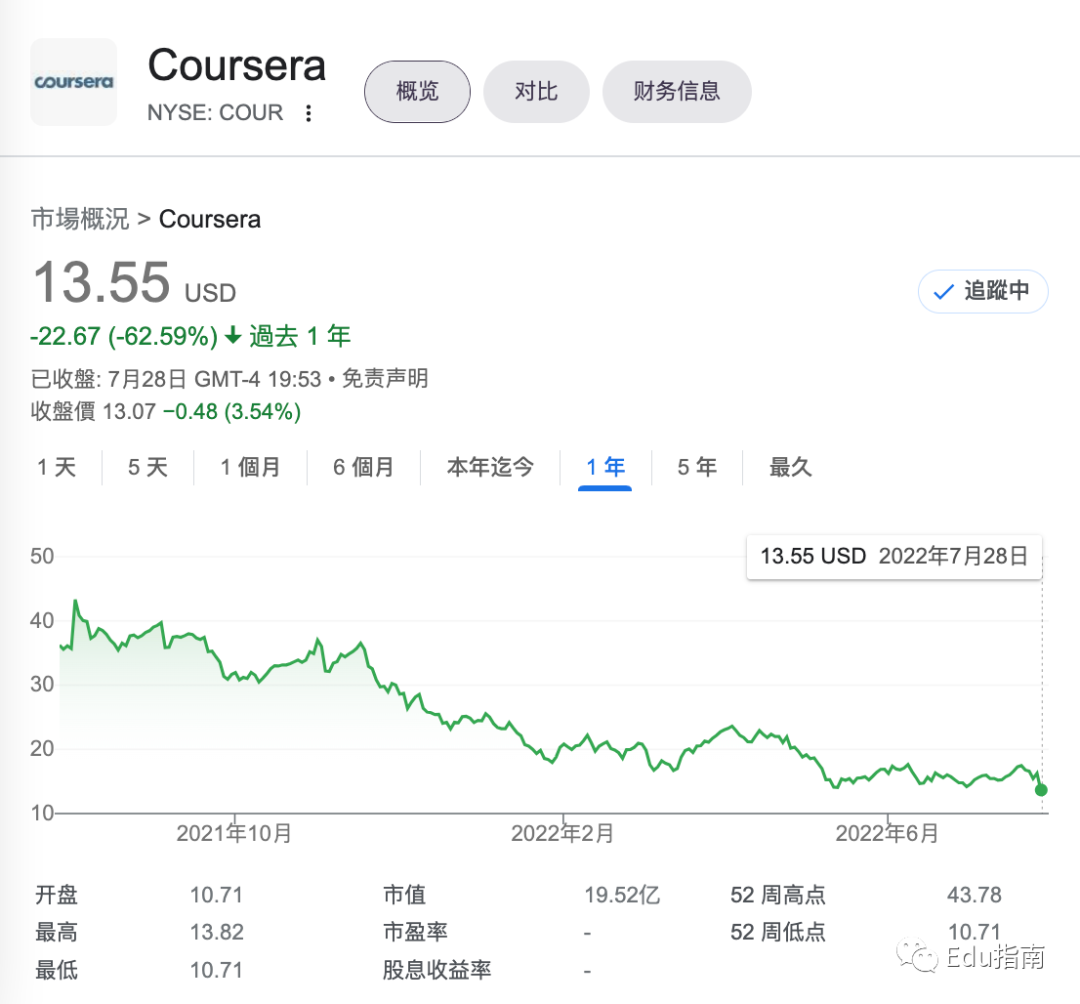
Task: Click the 2022年2月 axis label
Action: coord(563,834)
